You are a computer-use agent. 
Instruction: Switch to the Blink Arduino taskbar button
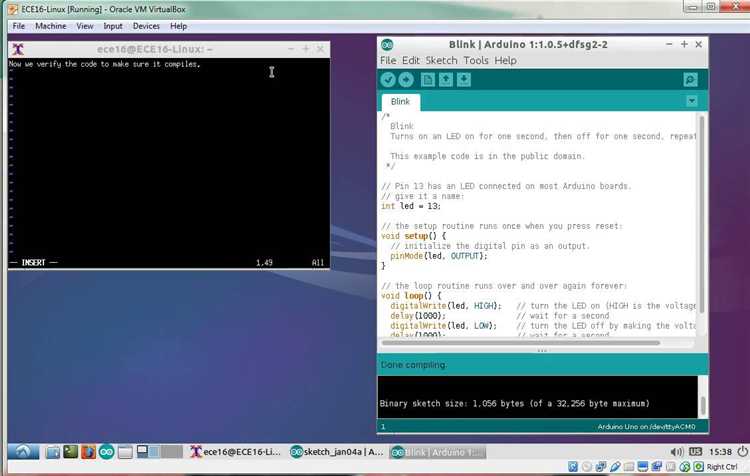tap(437, 452)
